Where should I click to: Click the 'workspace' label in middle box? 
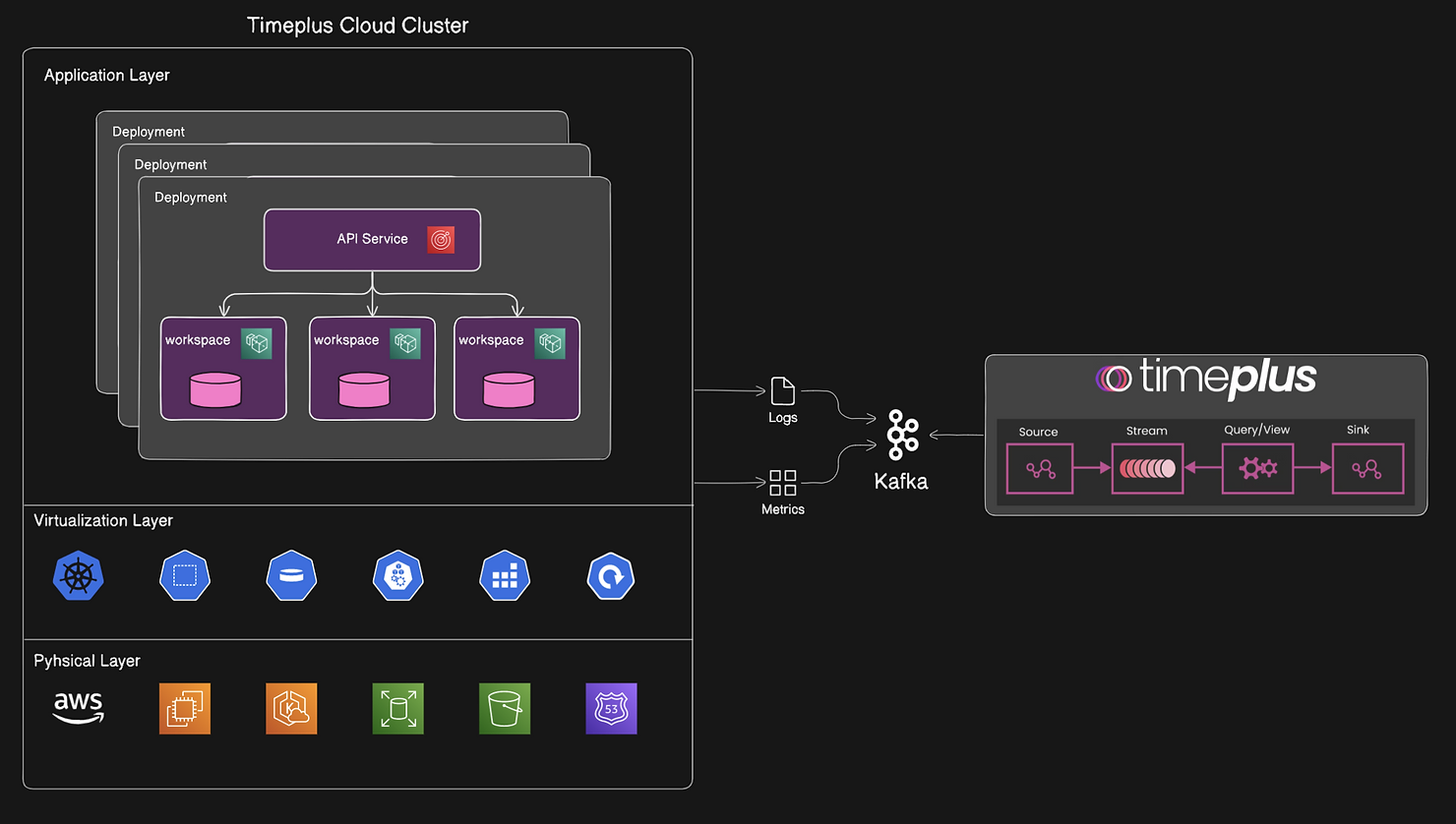coord(346,340)
